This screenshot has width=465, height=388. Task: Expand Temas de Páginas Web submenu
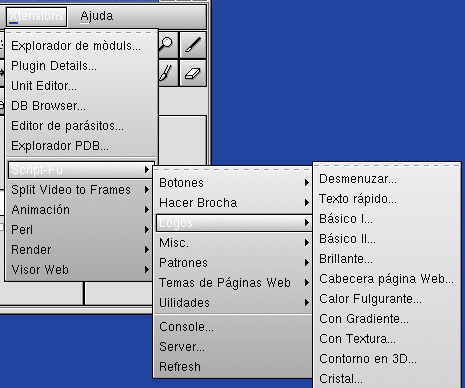coord(234,283)
